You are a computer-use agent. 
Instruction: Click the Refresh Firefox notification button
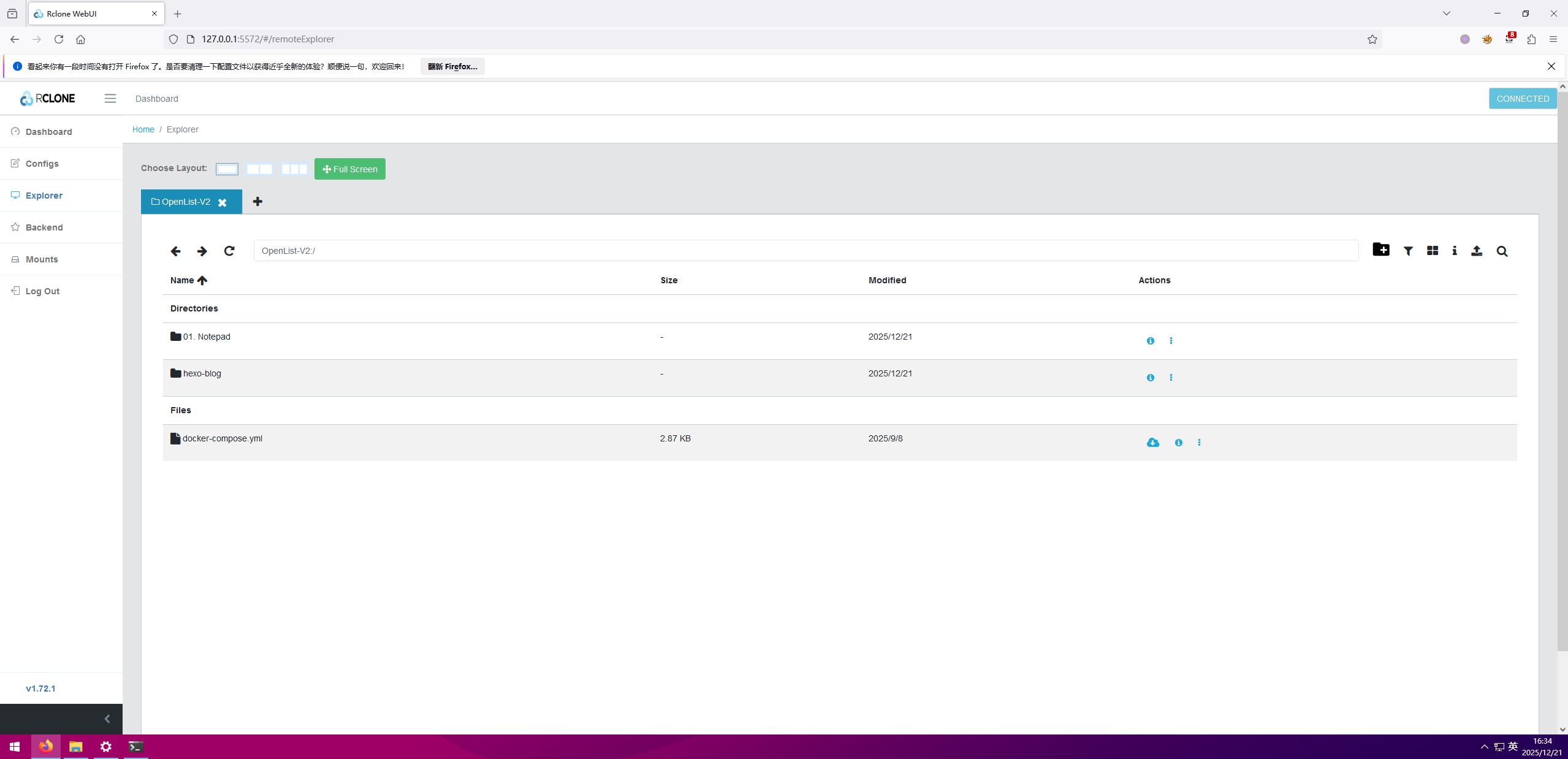452,66
